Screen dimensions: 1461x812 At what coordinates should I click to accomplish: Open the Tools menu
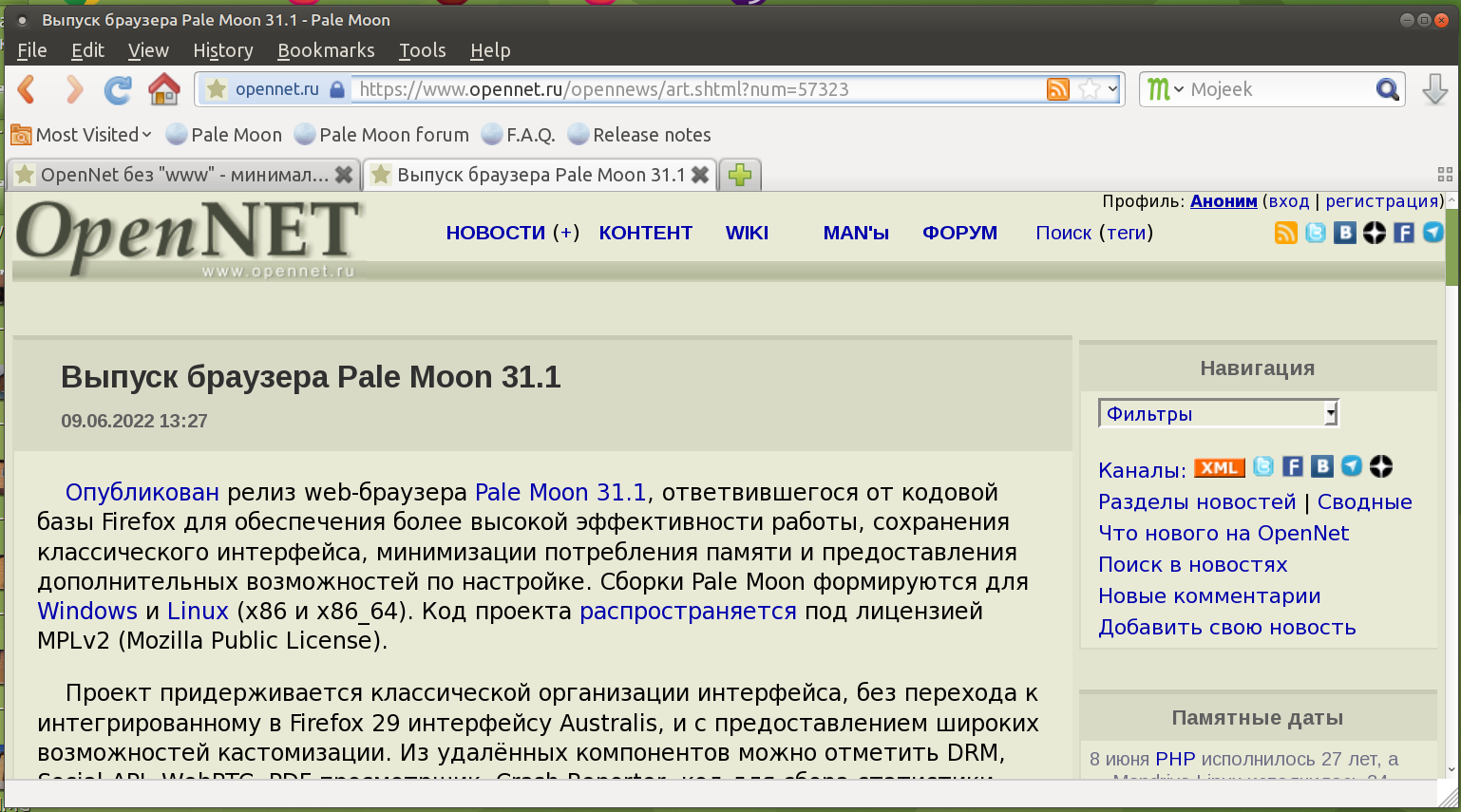click(422, 50)
